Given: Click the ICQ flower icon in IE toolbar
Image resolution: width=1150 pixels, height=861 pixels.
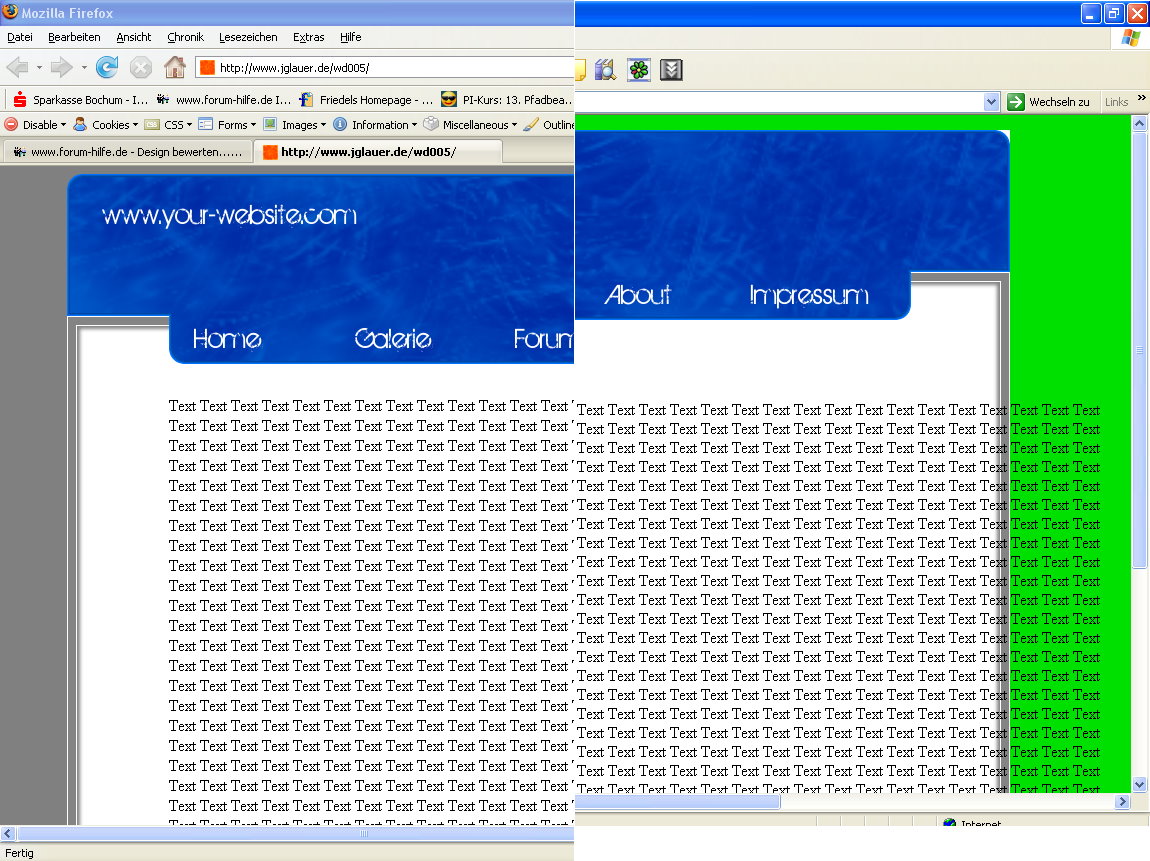Looking at the screenshot, I should (638, 69).
